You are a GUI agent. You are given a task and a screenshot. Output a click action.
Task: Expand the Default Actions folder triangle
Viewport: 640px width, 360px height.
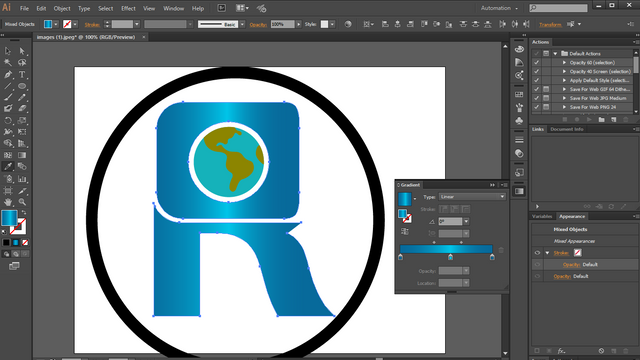[555, 53]
